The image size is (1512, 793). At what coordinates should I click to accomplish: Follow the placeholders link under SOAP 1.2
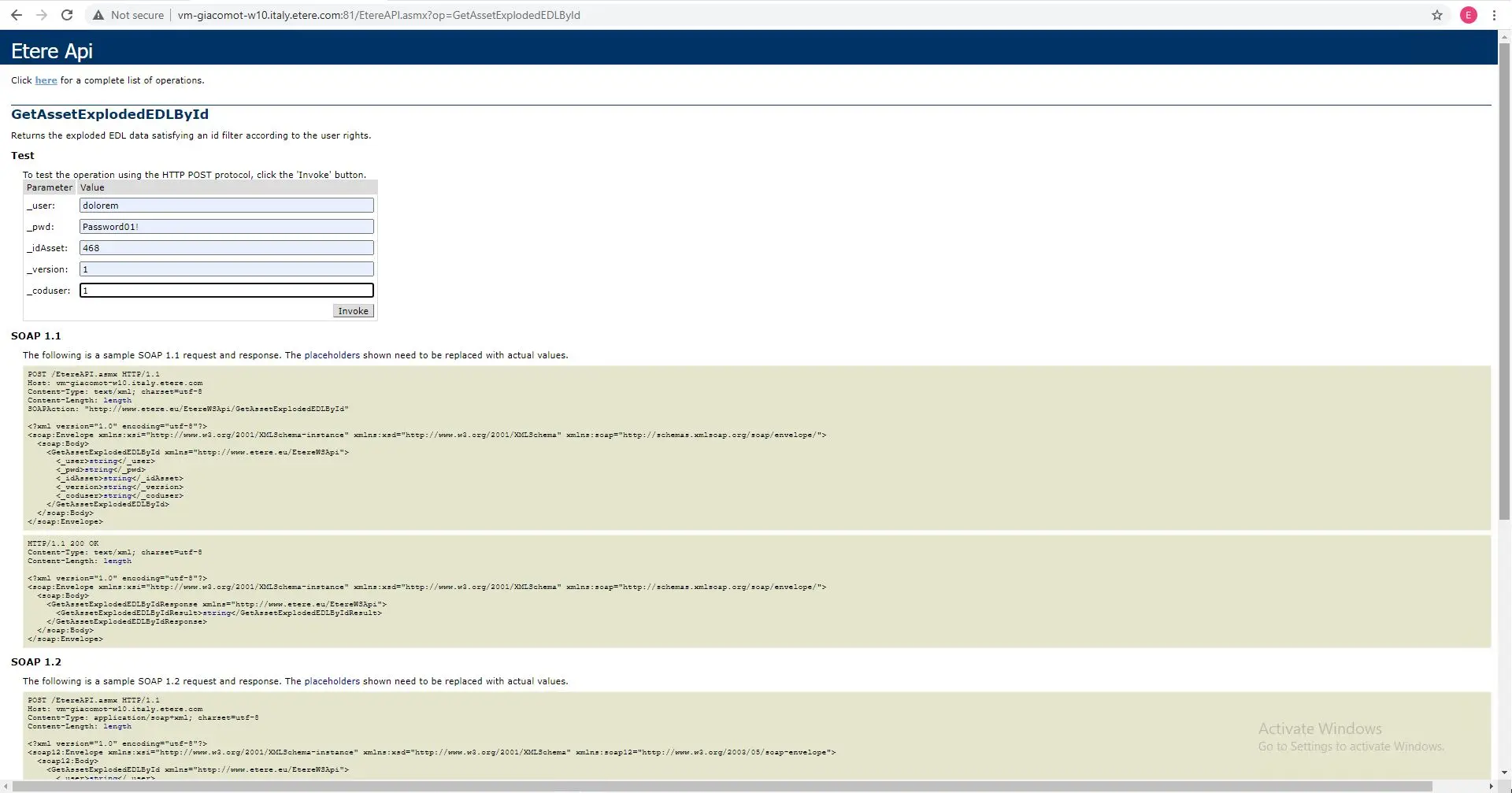point(332,681)
